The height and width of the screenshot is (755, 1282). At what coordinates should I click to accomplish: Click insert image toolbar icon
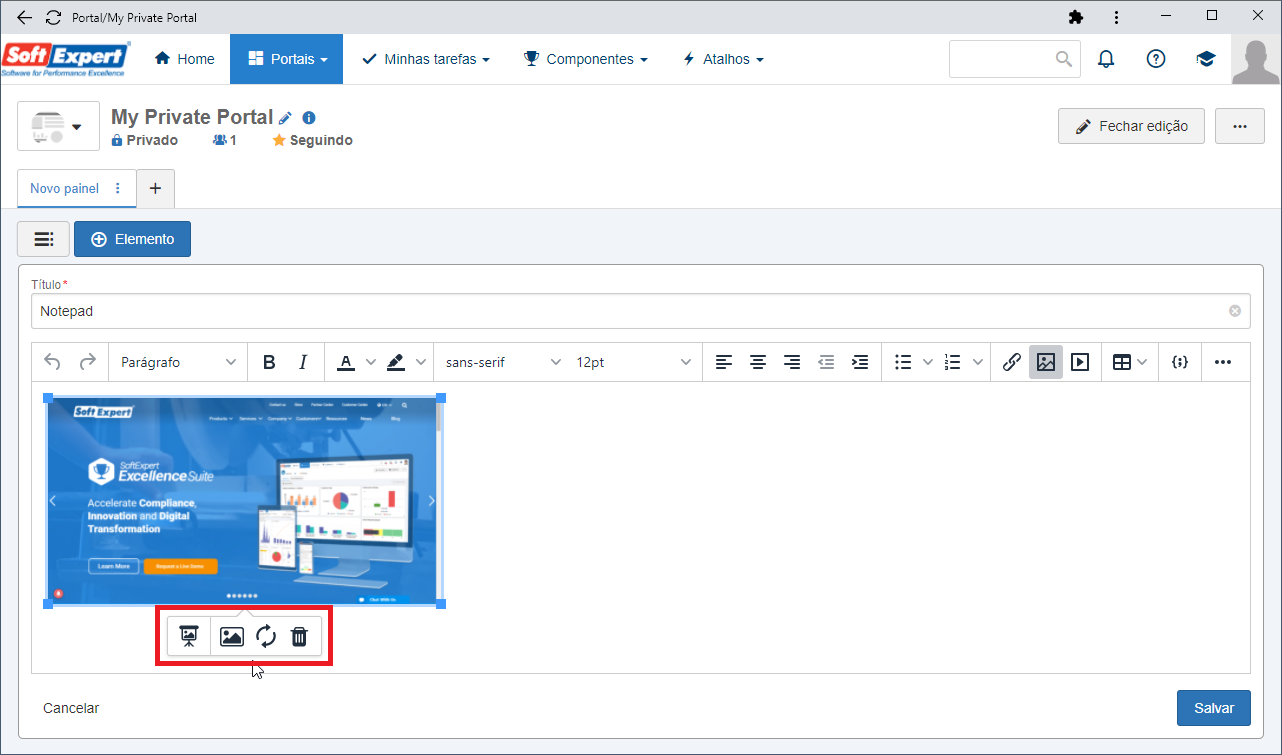pyautogui.click(x=1046, y=362)
